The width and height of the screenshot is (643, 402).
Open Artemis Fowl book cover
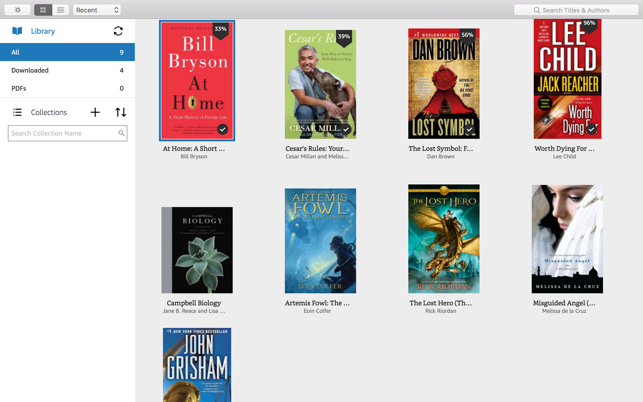(x=320, y=241)
